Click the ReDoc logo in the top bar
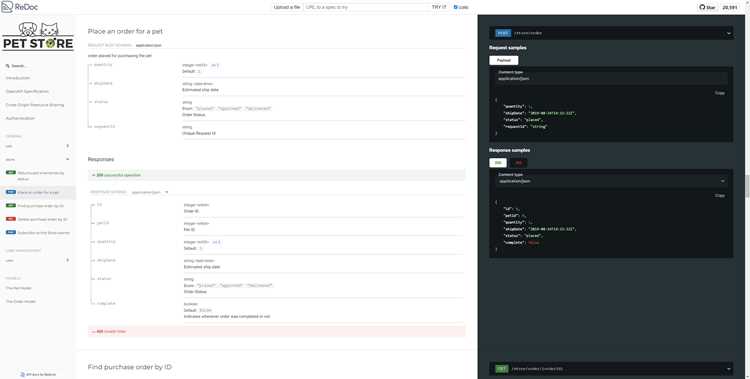750x379 pixels. tap(20, 7)
